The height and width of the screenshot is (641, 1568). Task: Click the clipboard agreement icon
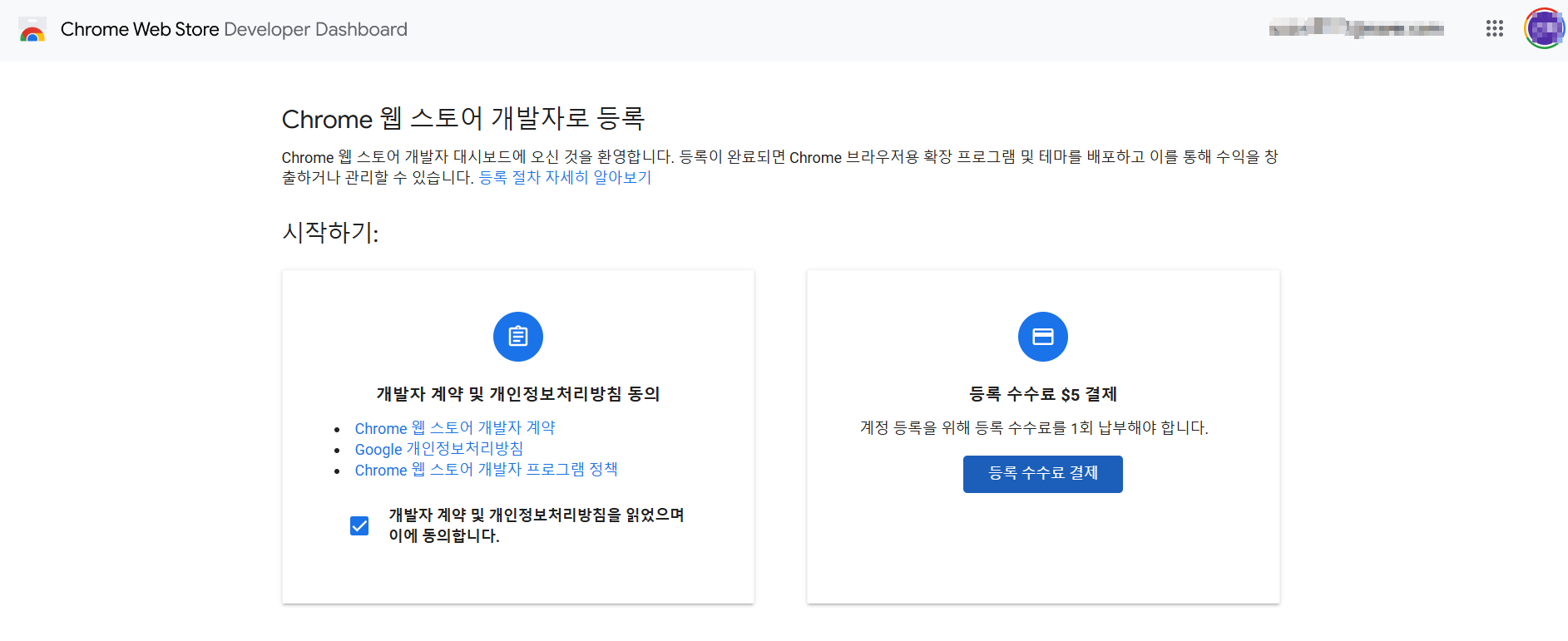point(518,337)
